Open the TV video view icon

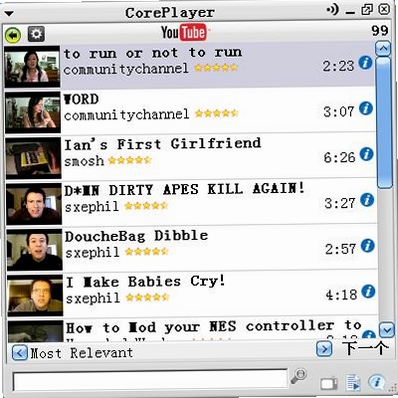pos(329,383)
